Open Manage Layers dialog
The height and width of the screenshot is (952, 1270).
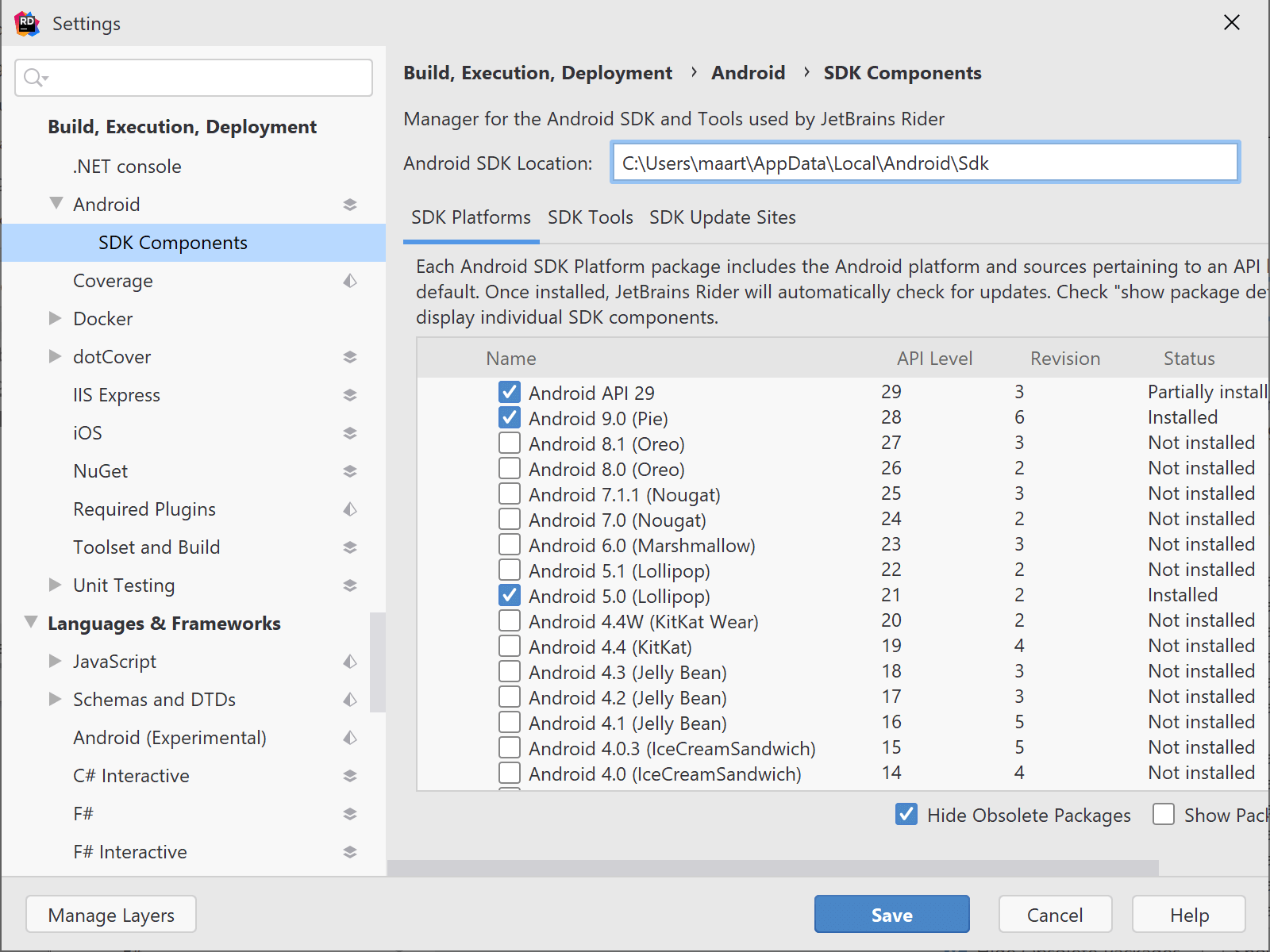point(111,915)
